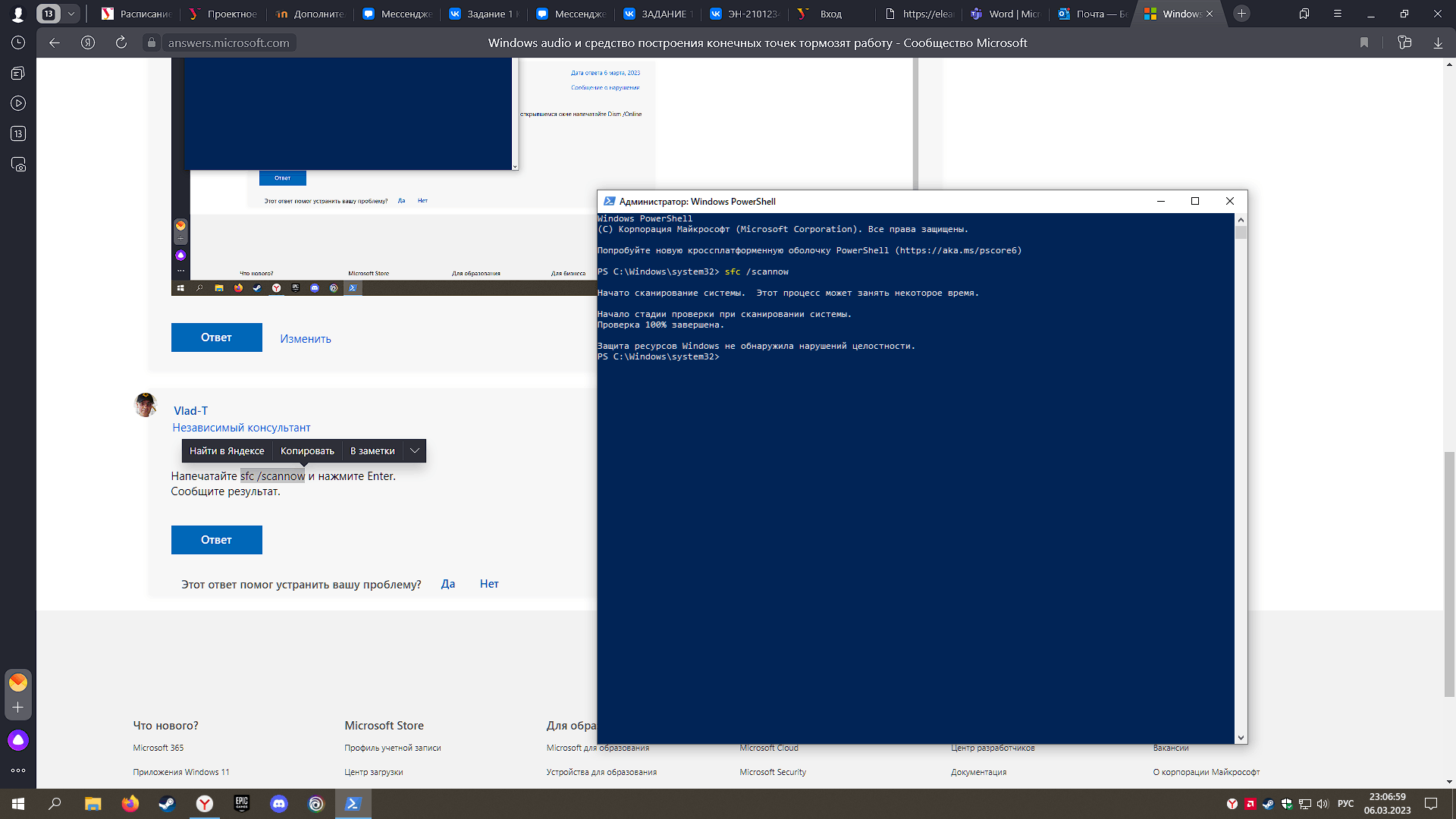This screenshot has height=819, width=1456.
Task: Open browser history in sidebar
Action: [x=18, y=43]
